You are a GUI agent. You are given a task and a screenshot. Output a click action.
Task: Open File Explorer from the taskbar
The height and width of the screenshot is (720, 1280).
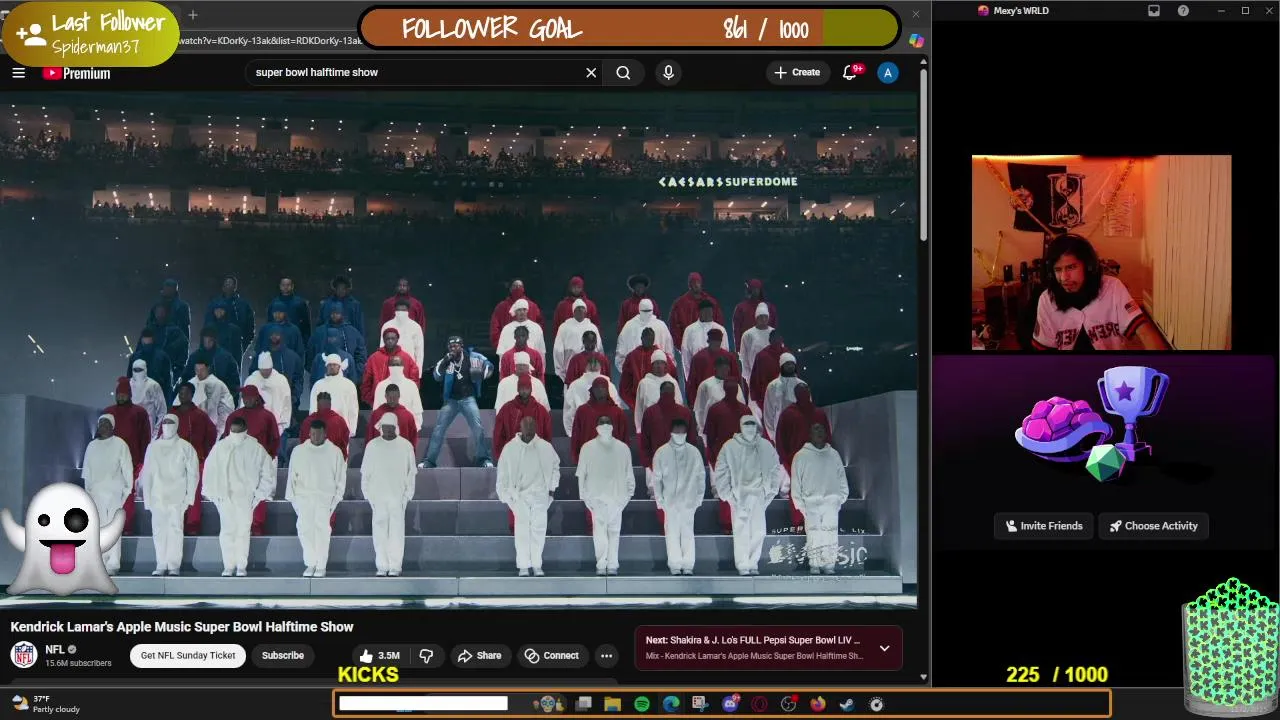612,704
